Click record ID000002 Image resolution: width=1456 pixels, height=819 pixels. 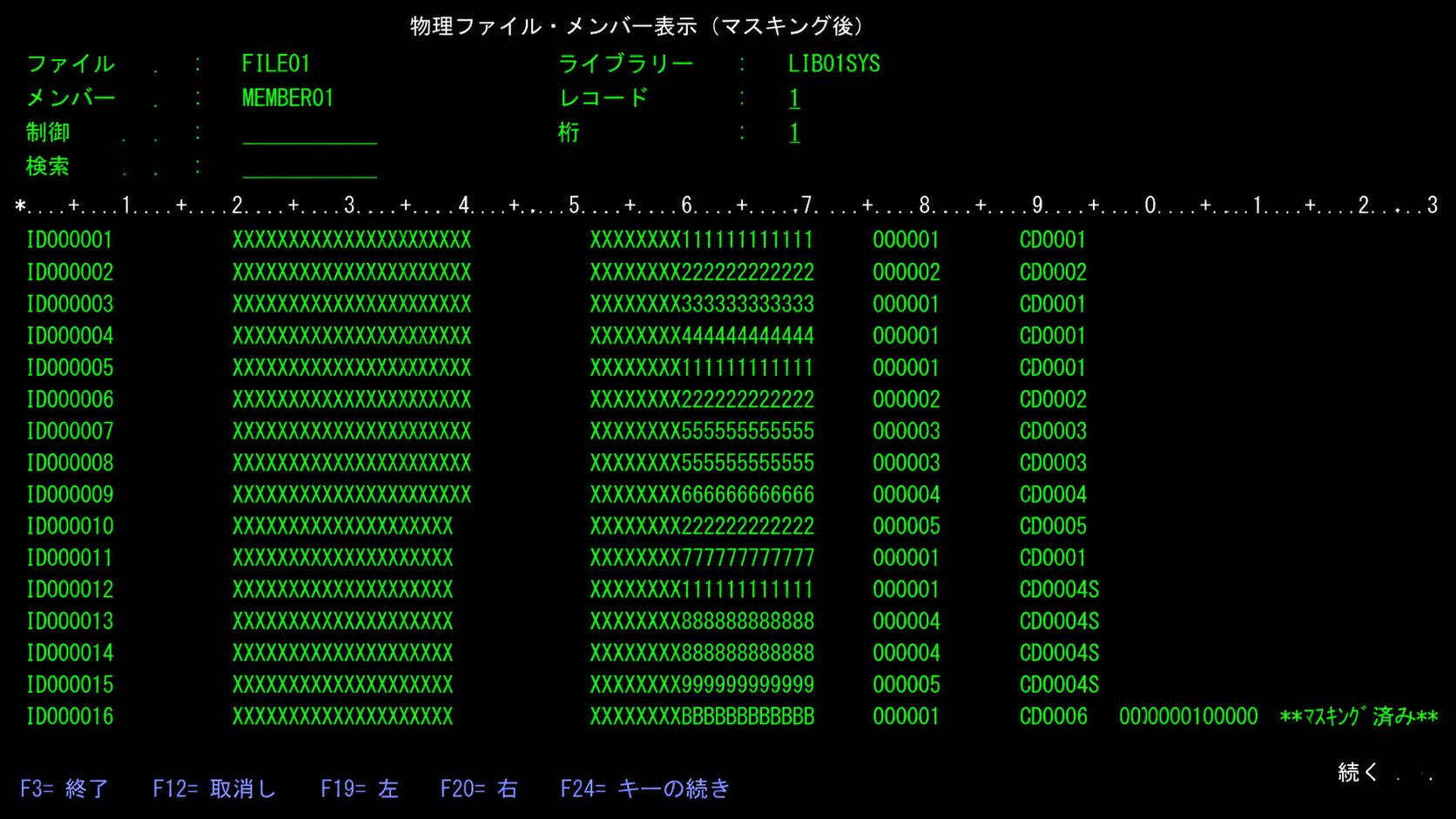(70, 272)
